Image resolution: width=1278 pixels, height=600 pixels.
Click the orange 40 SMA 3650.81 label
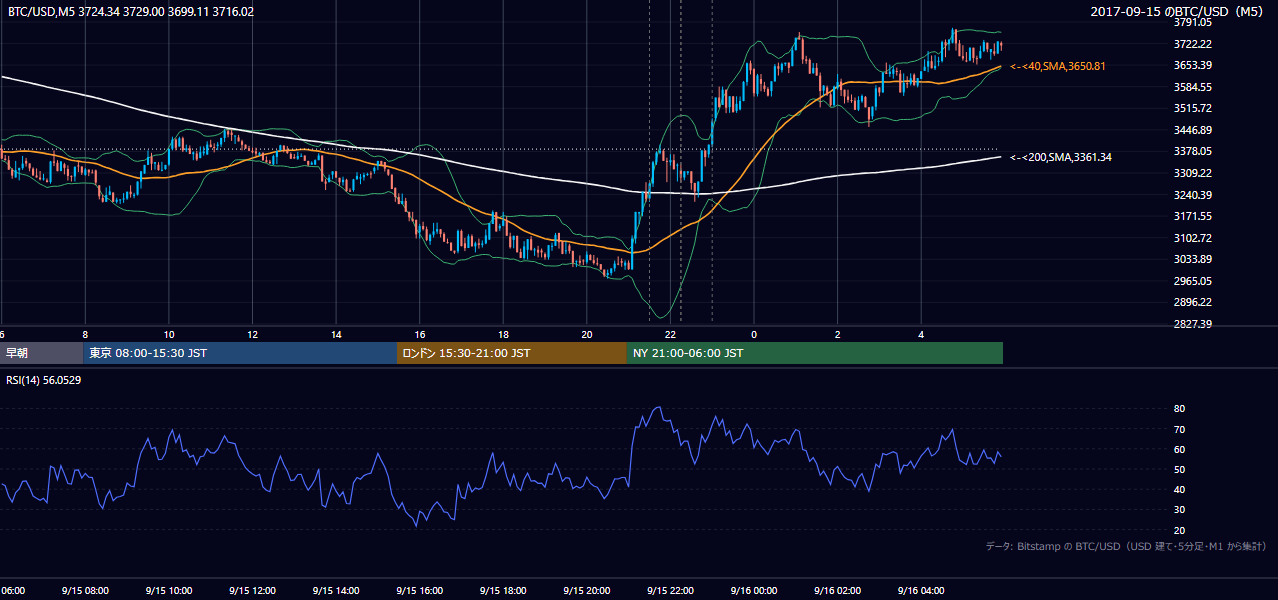[1059, 66]
